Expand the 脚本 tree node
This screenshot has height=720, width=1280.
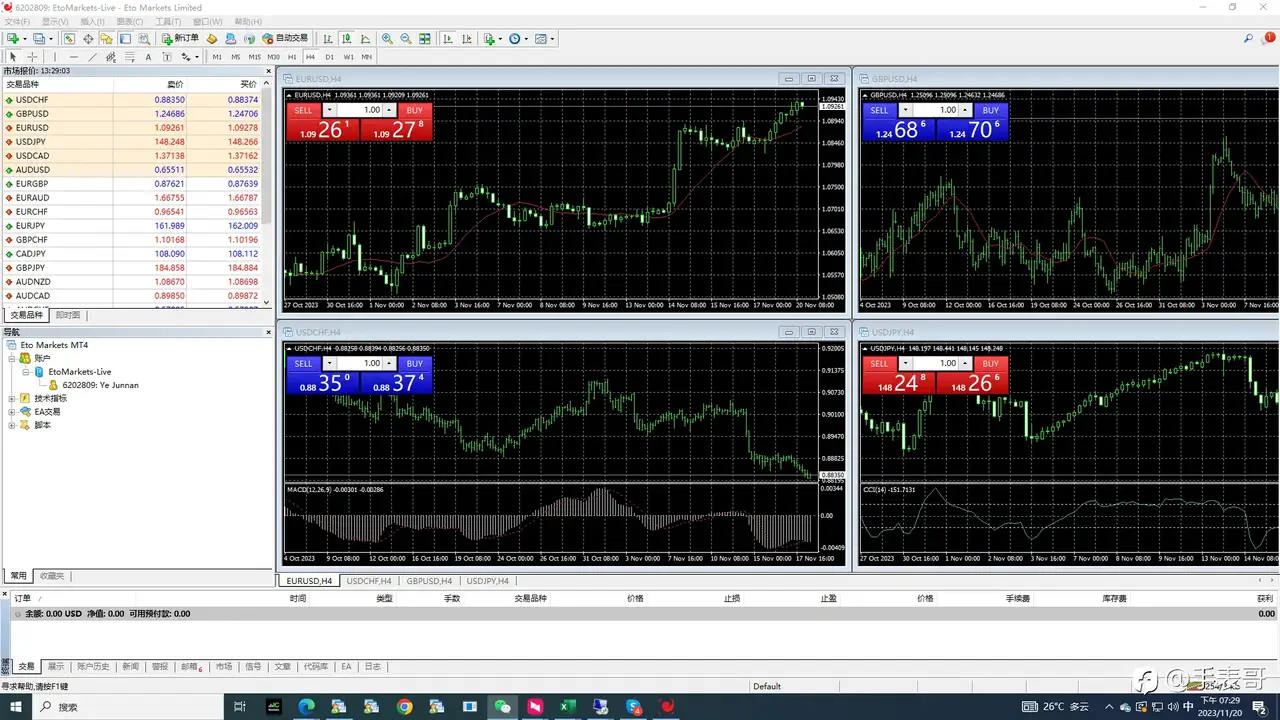coord(12,425)
